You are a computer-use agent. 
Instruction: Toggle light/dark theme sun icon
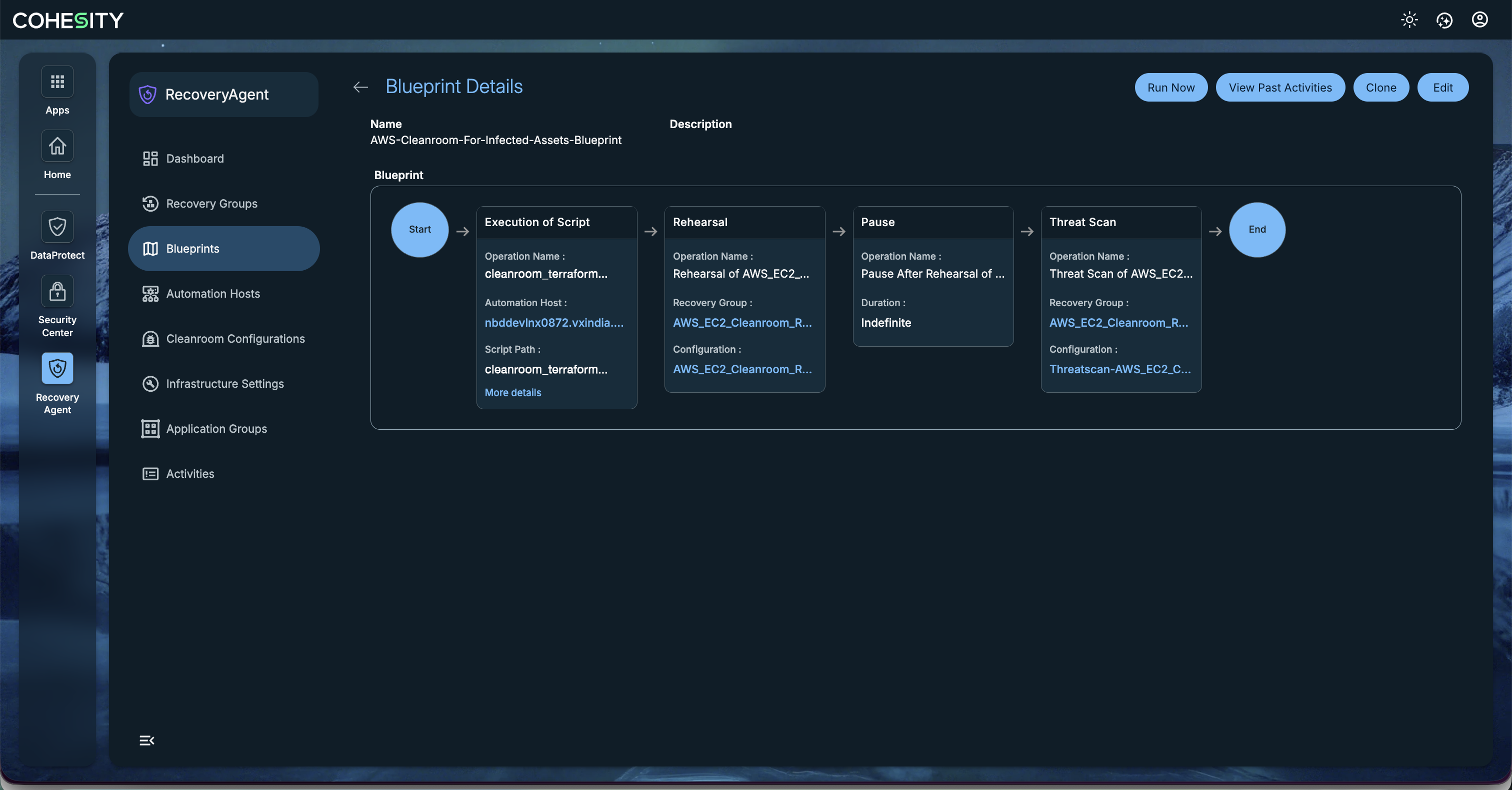[x=1408, y=20]
